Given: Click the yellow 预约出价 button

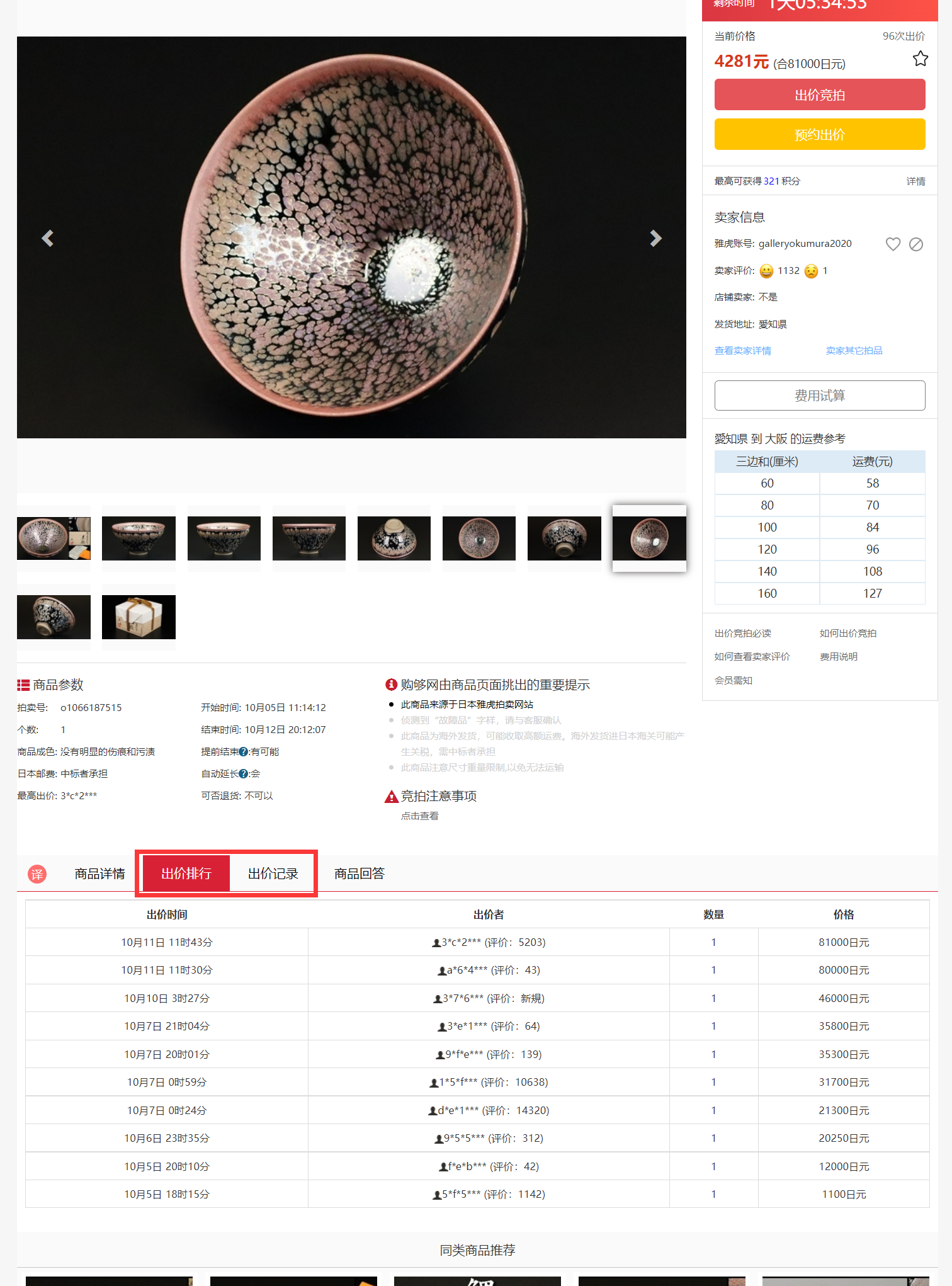Looking at the screenshot, I should click(x=820, y=134).
